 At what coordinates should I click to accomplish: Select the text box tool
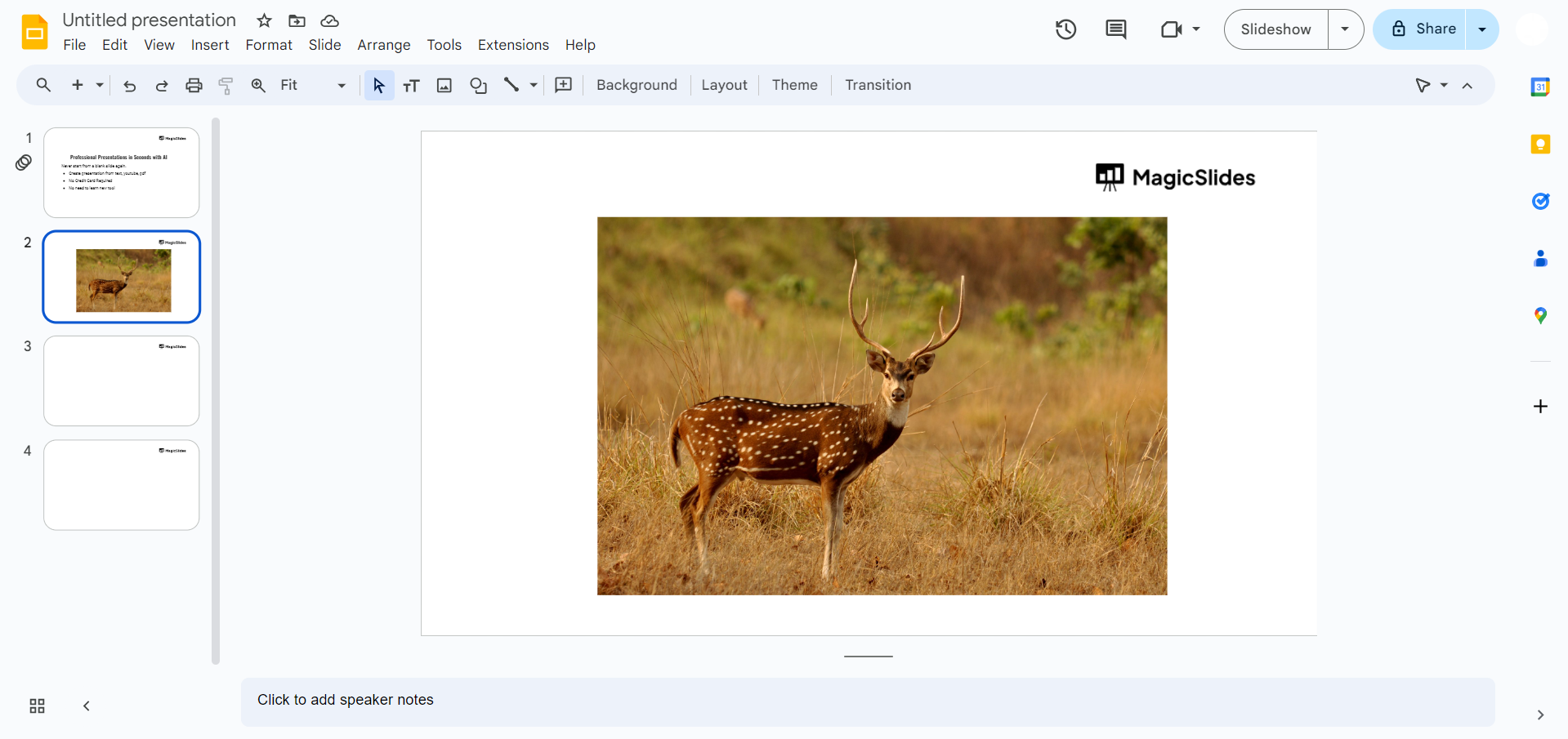click(411, 85)
